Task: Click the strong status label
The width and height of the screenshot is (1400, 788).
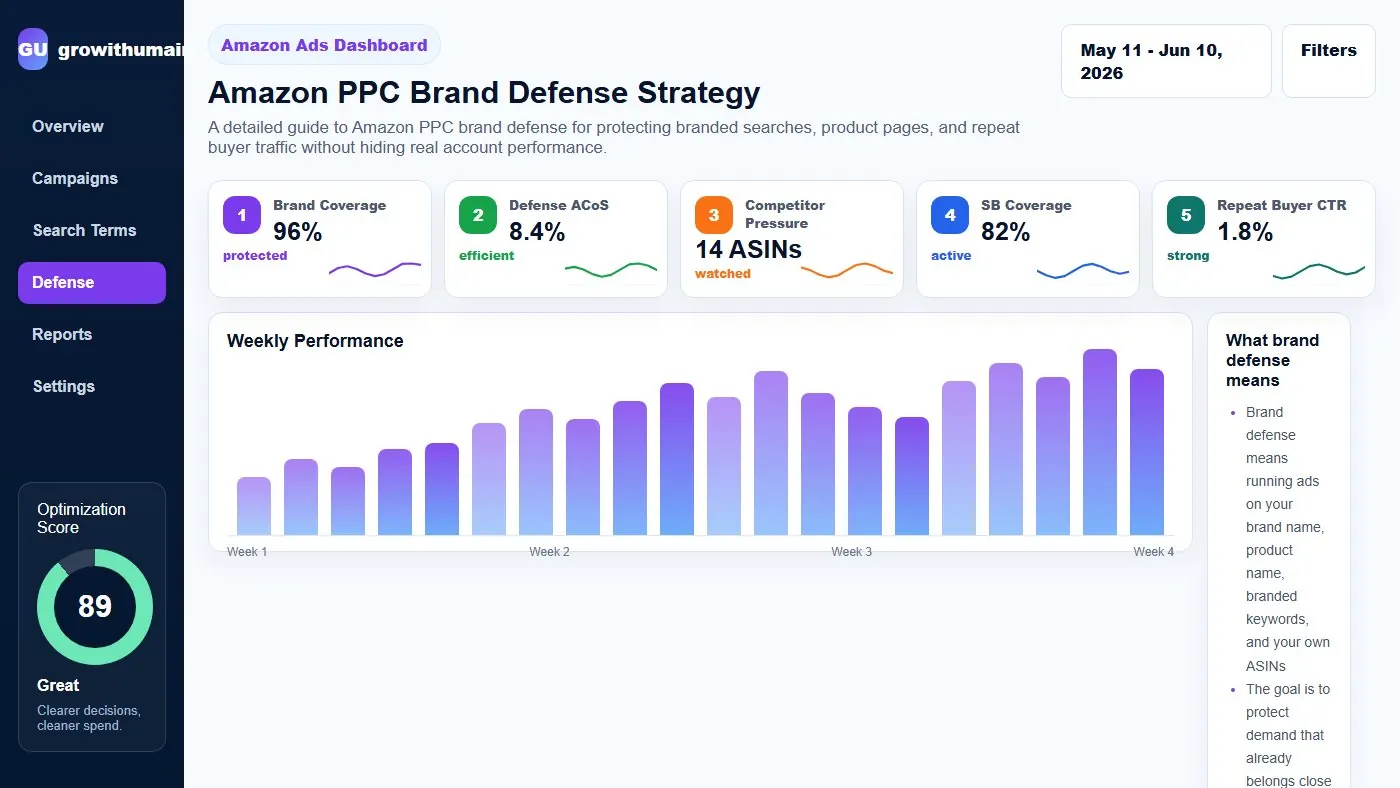Action: (1188, 256)
